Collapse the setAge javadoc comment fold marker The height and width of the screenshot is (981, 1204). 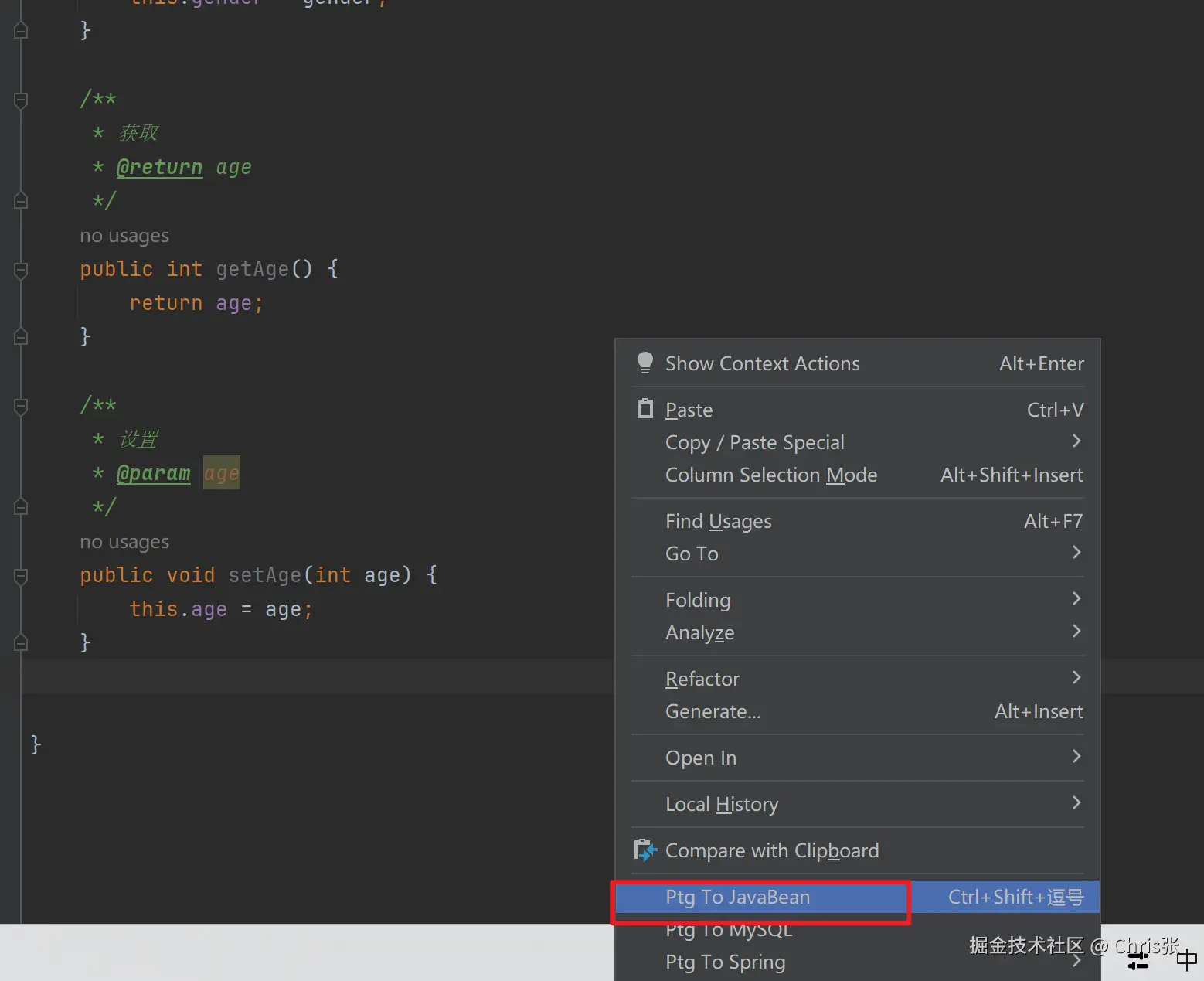(x=21, y=406)
